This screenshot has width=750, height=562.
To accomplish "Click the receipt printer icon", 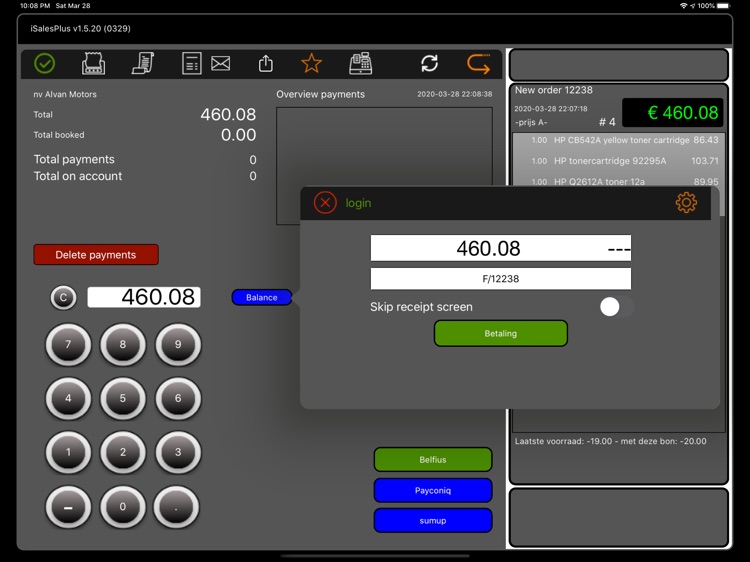I will pyautogui.click(x=93, y=64).
